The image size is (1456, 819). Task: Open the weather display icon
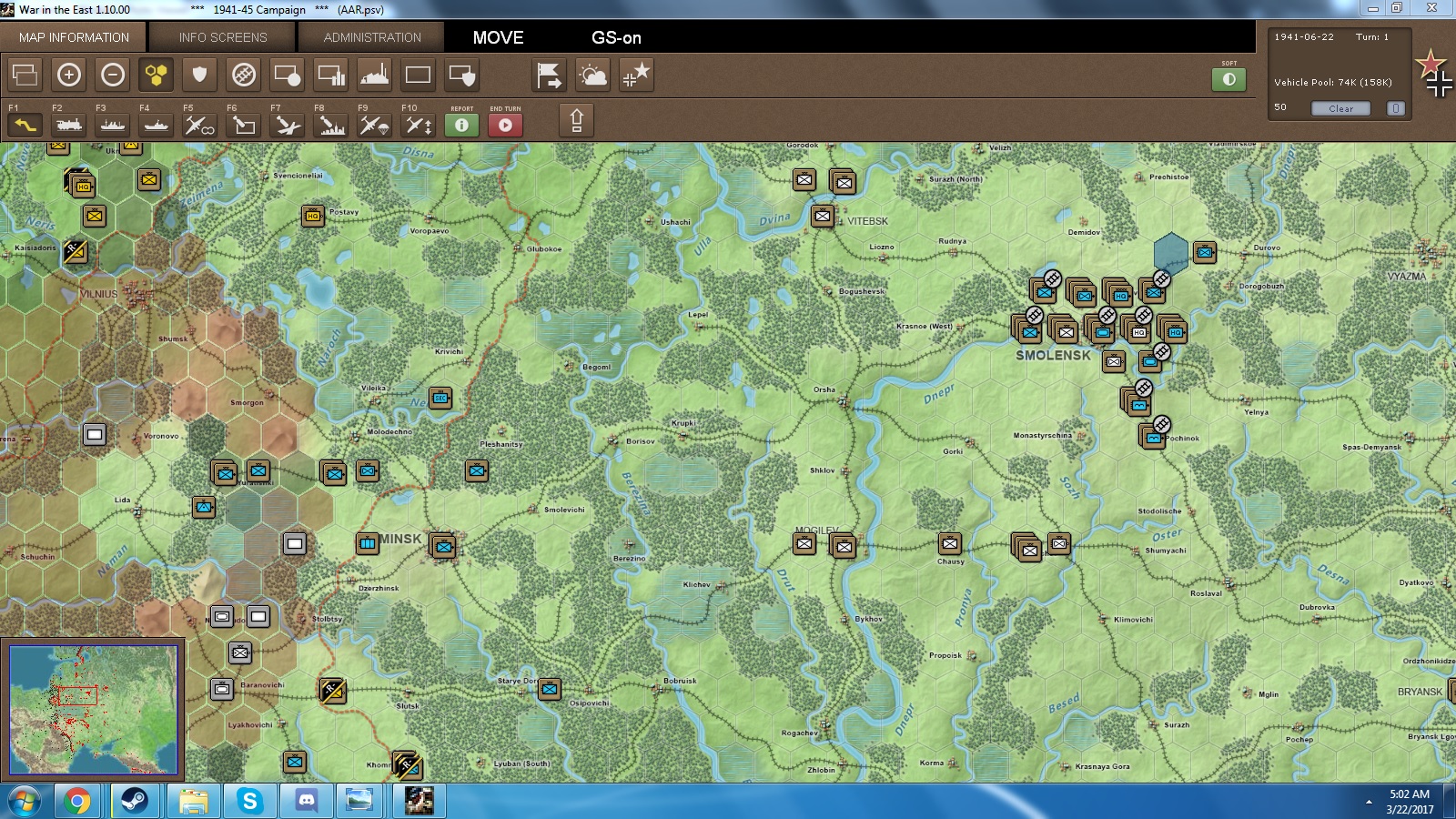pyautogui.click(x=593, y=75)
